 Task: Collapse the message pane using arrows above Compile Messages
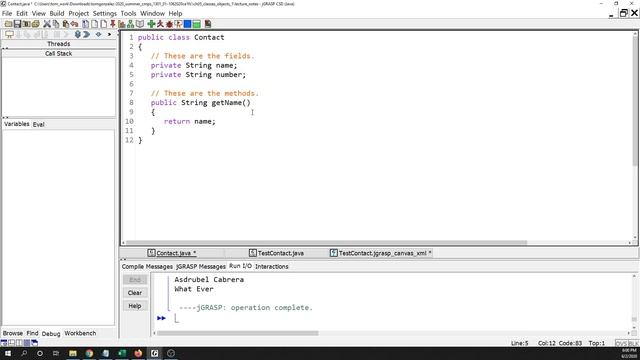(x=123, y=259)
